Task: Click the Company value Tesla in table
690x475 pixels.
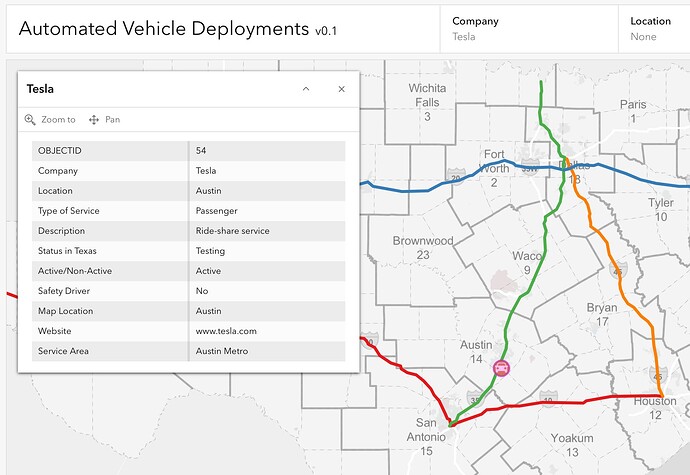Action: click(x=206, y=171)
